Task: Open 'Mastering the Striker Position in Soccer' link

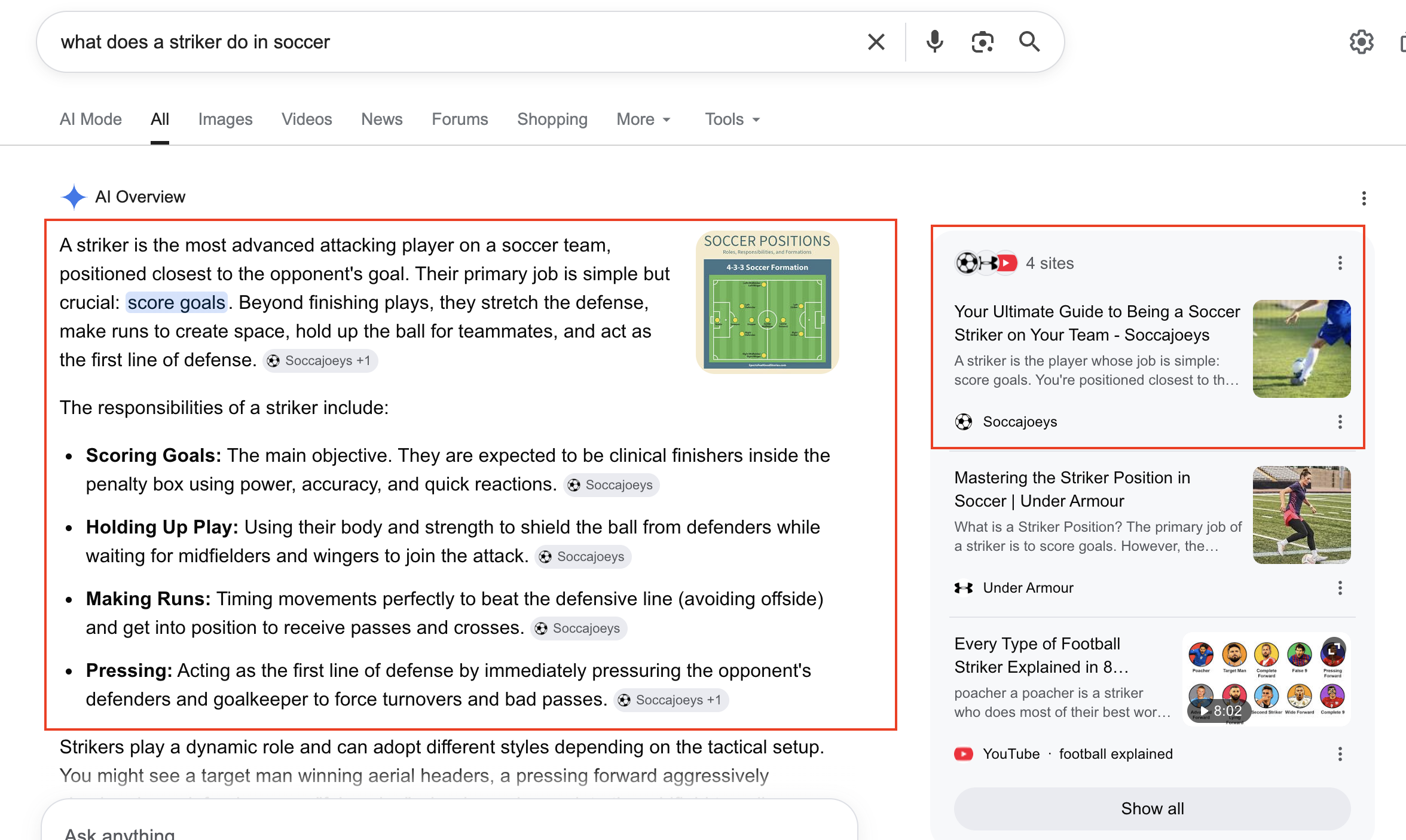Action: 1072,489
